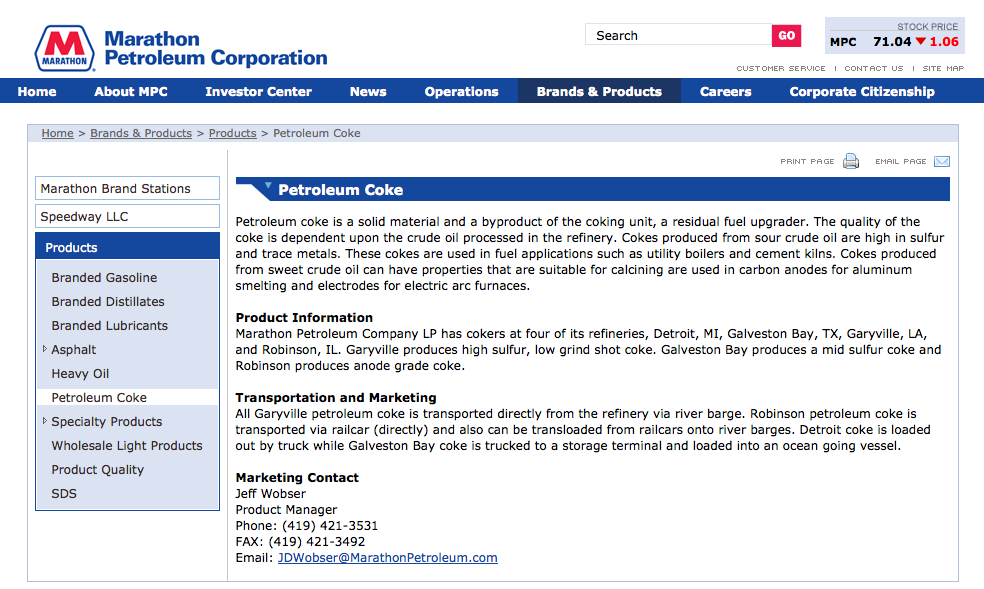984x589 pixels.
Task: Select Branded Distillates in the sidebar
Action: [108, 301]
